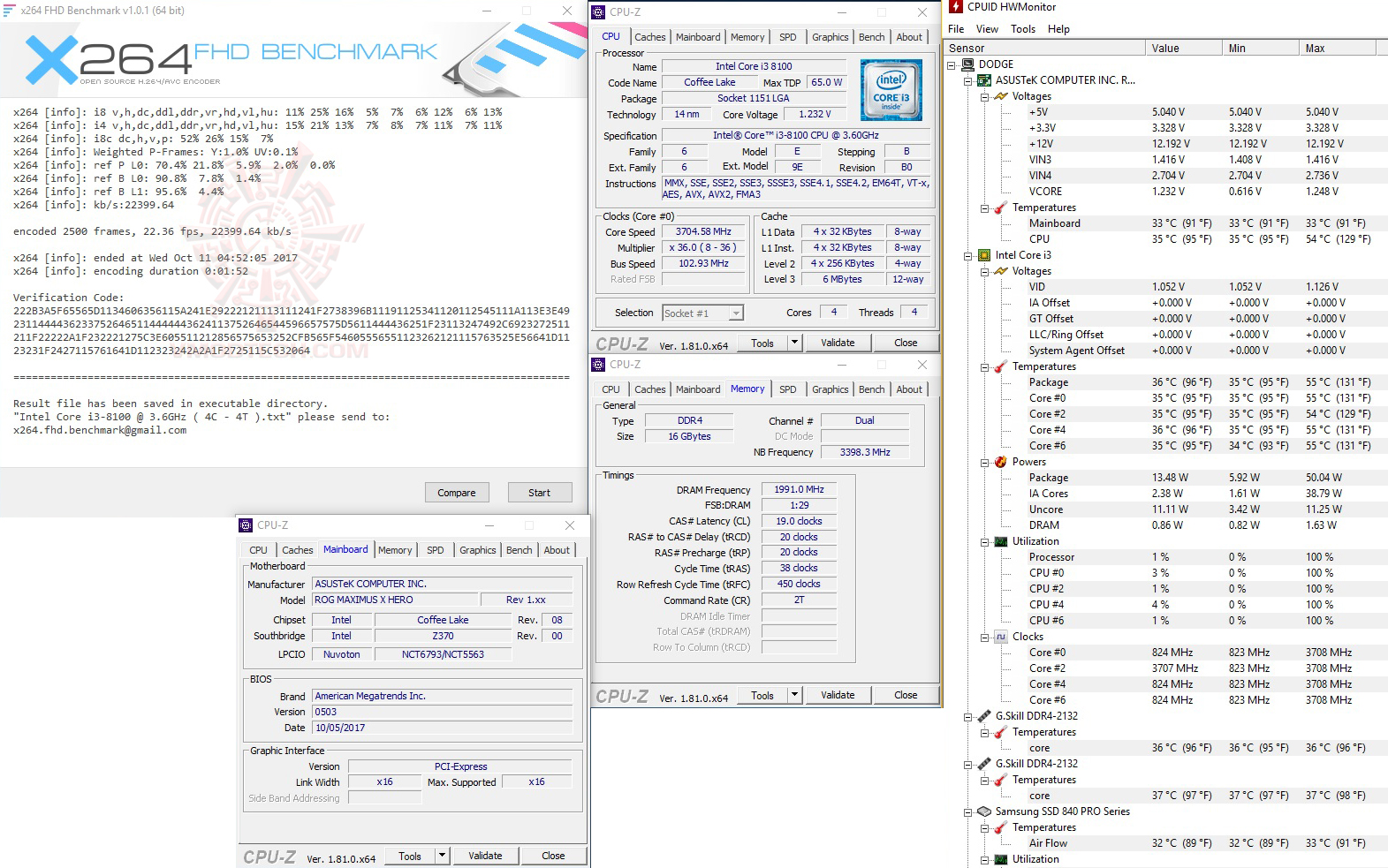Viewport: 1388px width, 868px height.
Task: Click Close in the CPU-Z CPU window
Action: pyautogui.click(x=906, y=343)
